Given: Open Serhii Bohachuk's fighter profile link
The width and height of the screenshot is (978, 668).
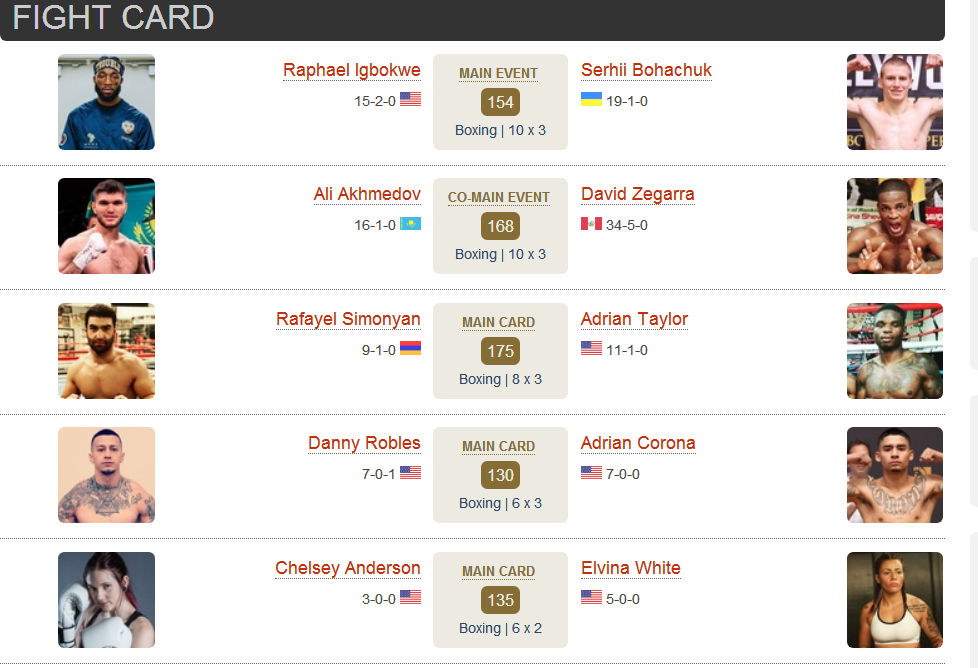Looking at the screenshot, I should 646,70.
